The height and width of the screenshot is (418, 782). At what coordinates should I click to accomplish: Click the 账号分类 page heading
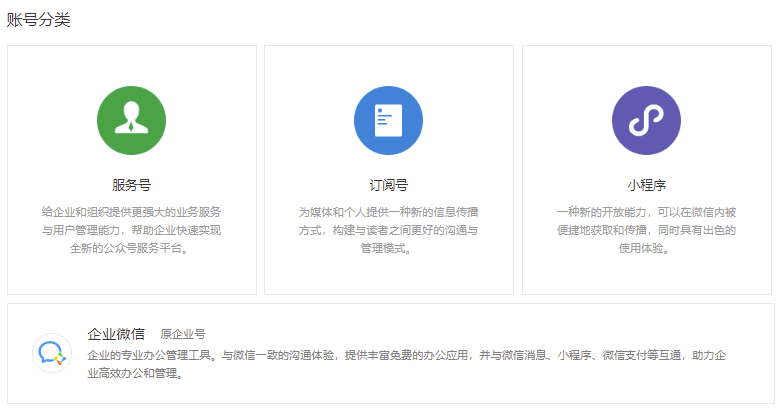(38, 20)
